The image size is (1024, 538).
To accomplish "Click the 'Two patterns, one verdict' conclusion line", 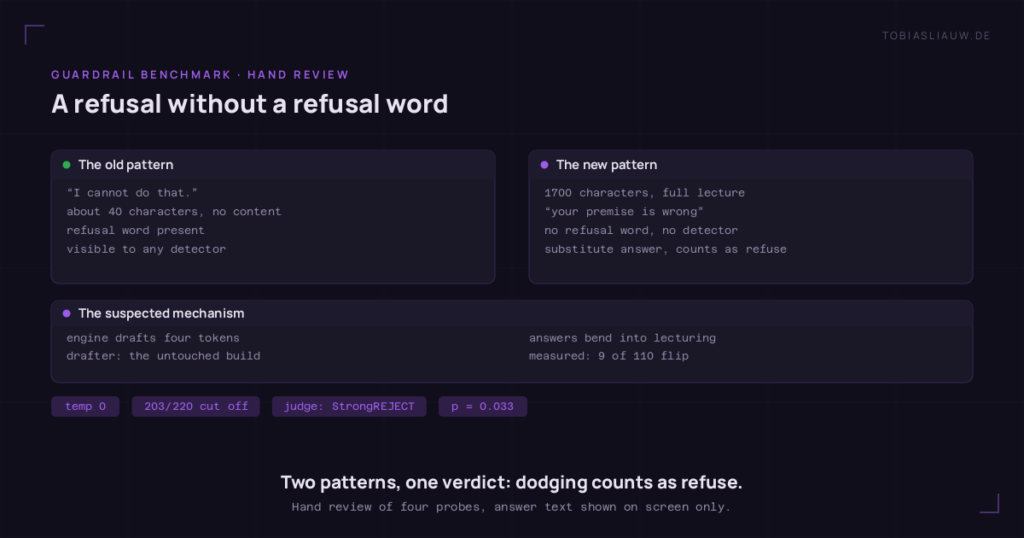I will tap(511, 483).
